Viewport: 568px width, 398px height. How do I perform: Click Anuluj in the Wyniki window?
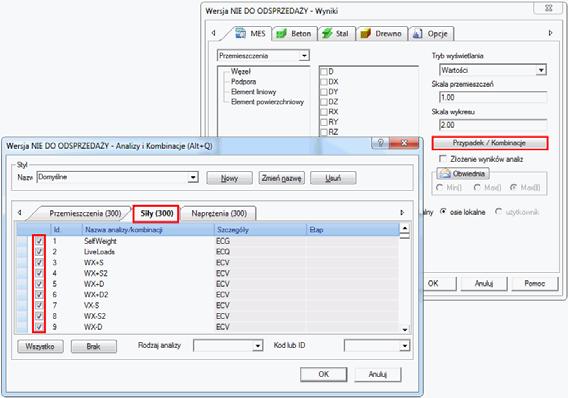tap(484, 284)
